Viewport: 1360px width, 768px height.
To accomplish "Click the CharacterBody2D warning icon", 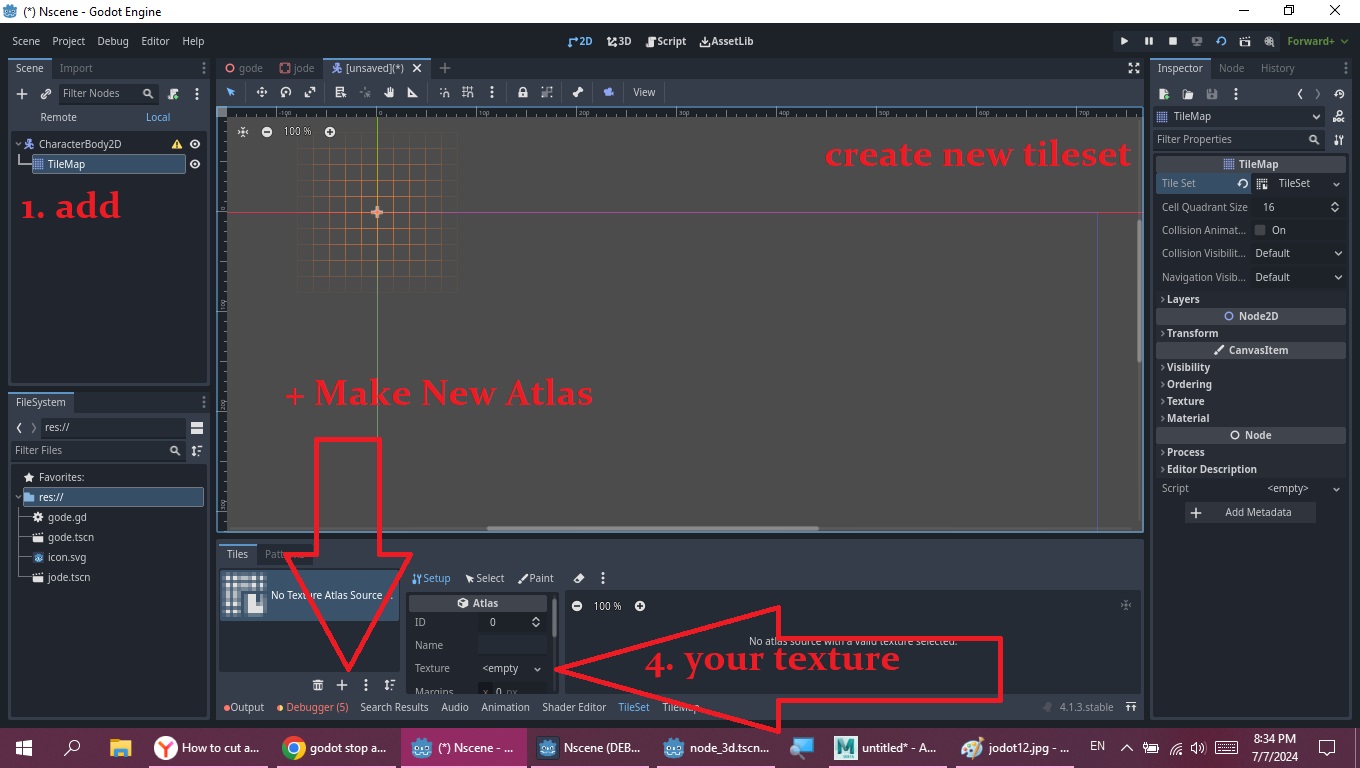I will [177, 144].
